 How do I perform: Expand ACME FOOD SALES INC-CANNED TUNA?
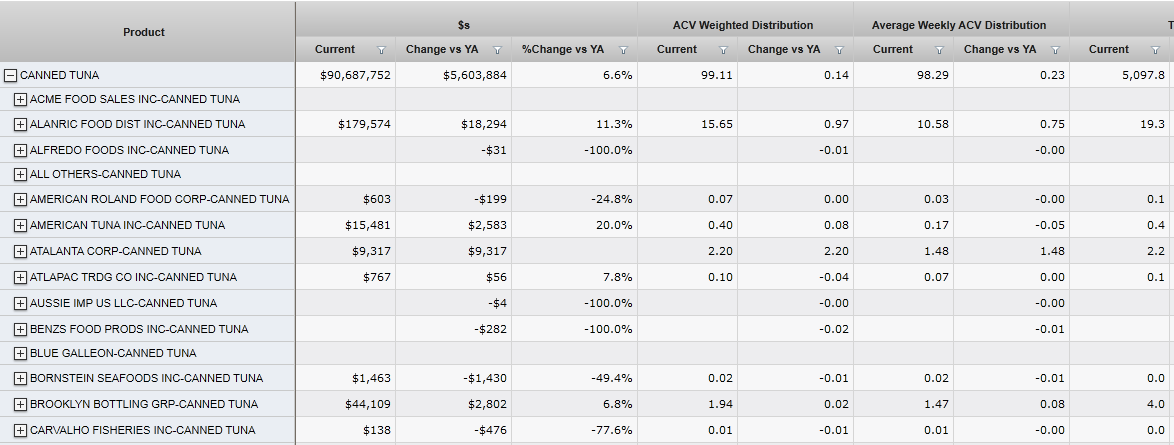(20, 99)
